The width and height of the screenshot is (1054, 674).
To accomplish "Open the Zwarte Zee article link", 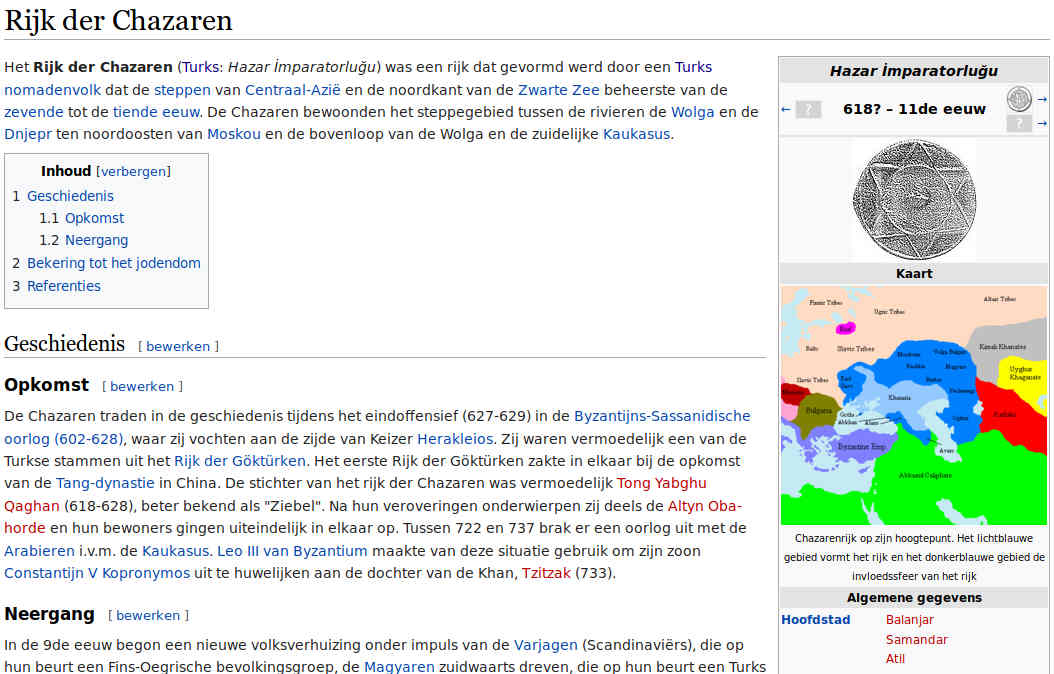I will pos(559,90).
